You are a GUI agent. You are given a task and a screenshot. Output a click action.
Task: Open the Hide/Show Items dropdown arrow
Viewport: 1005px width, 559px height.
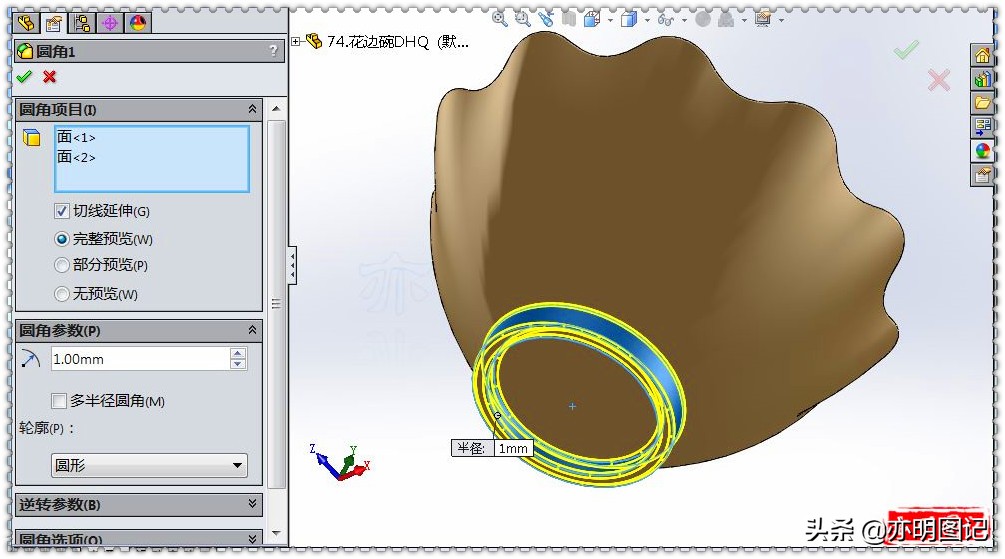[684, 21]
